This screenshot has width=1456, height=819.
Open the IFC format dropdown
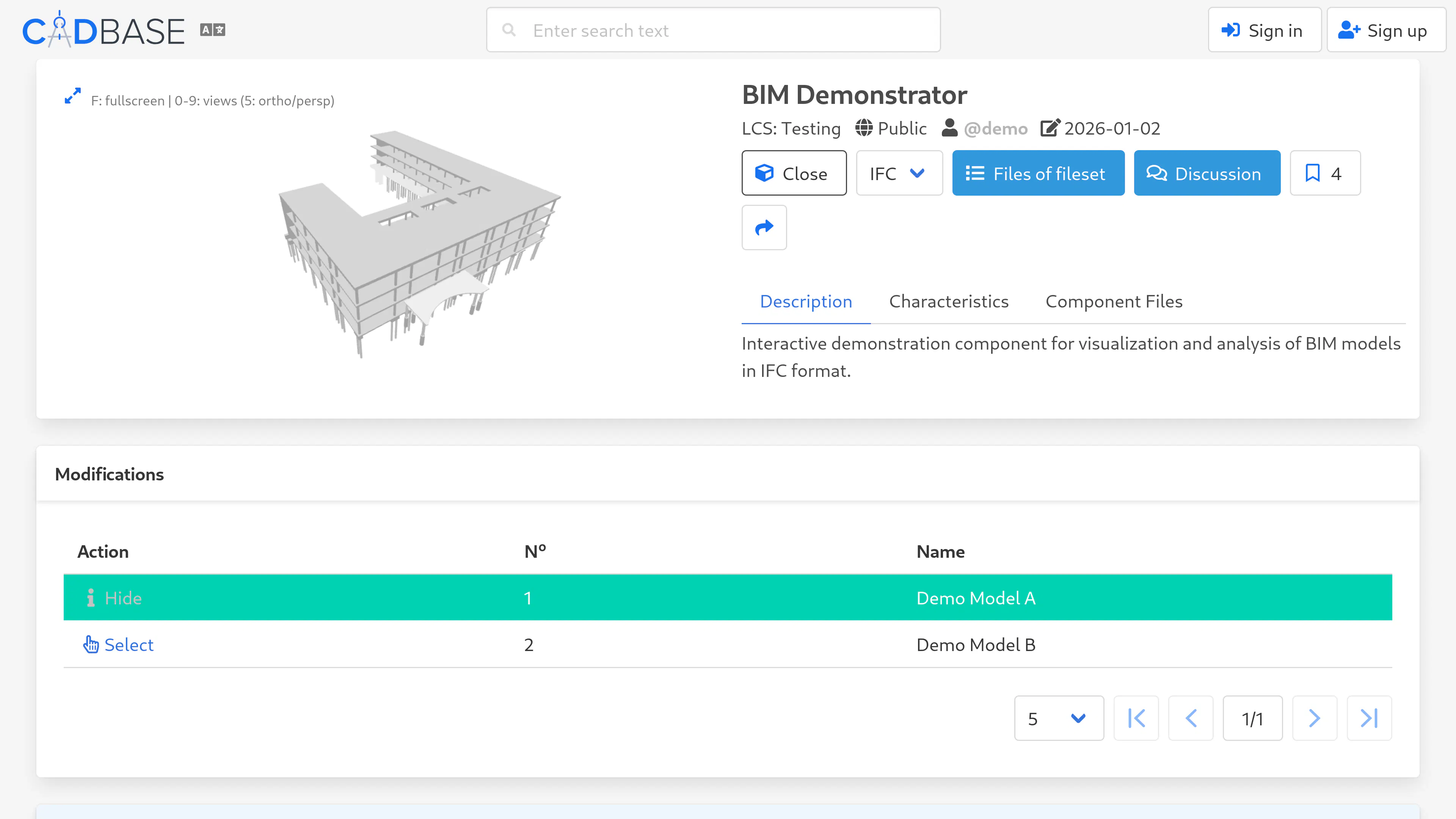click(899, 173)
